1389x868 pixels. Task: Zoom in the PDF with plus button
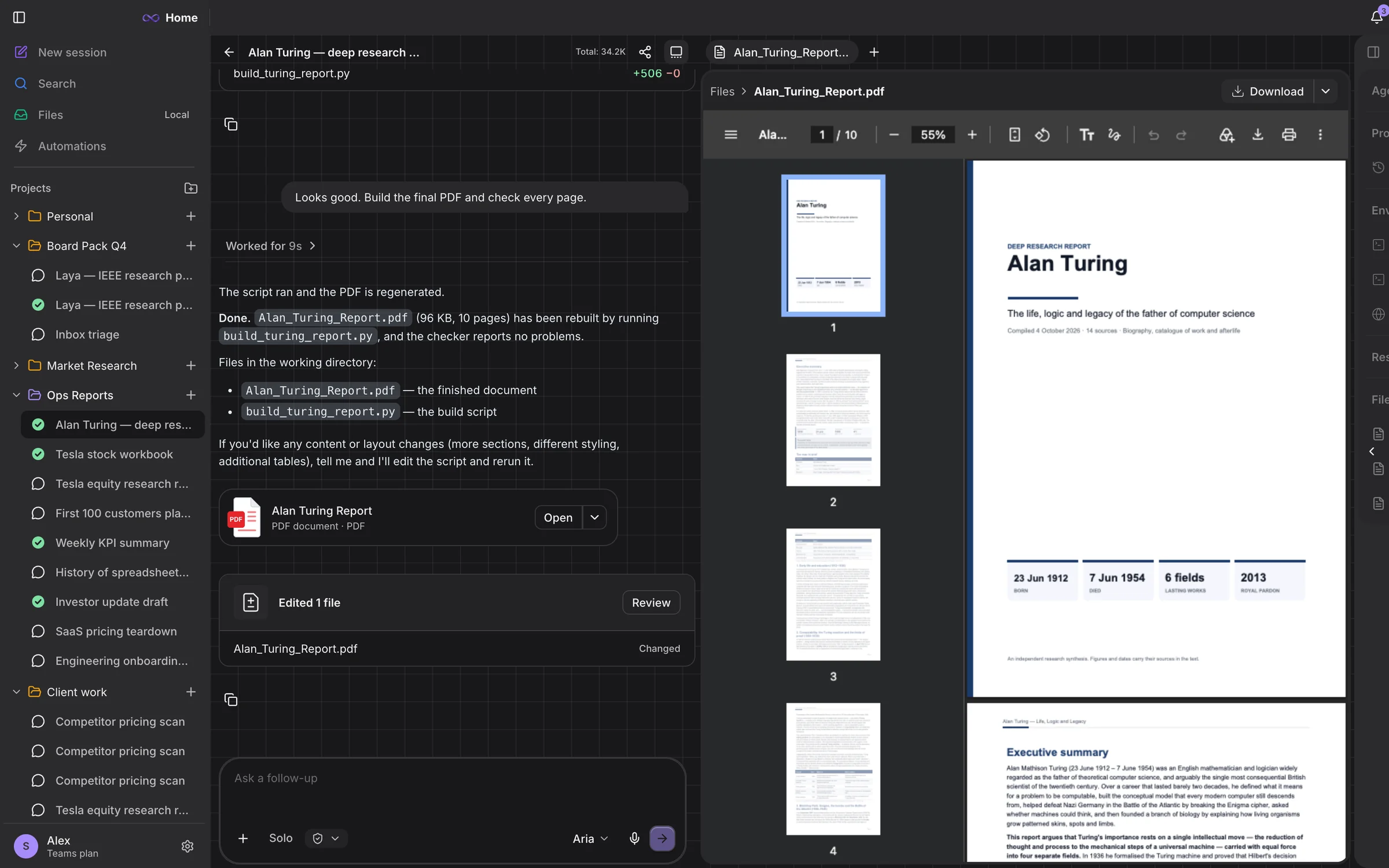(972, 135)
